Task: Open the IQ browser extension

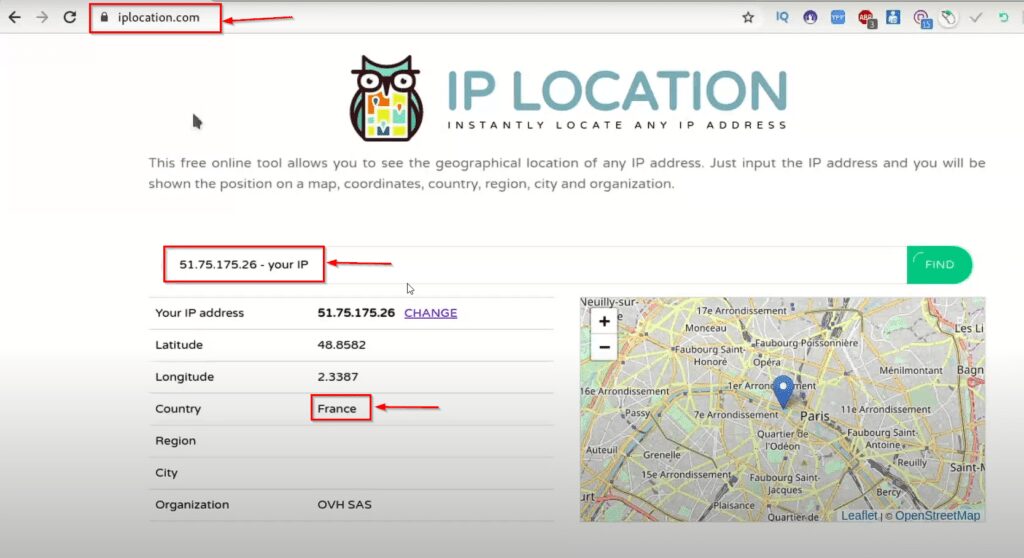Action: 782,18
